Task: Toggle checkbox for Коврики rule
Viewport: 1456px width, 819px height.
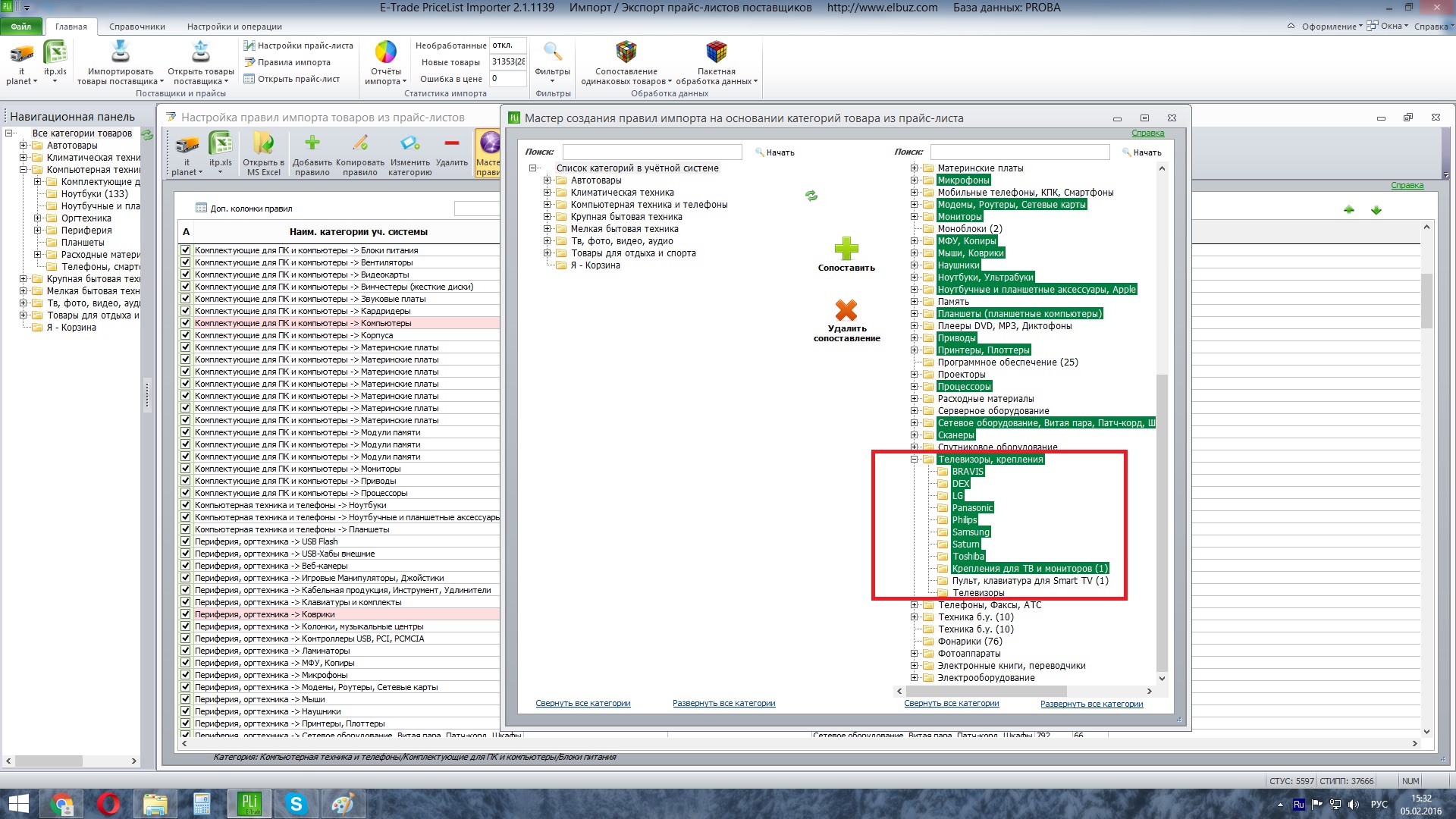Action: tap(186, 614)
